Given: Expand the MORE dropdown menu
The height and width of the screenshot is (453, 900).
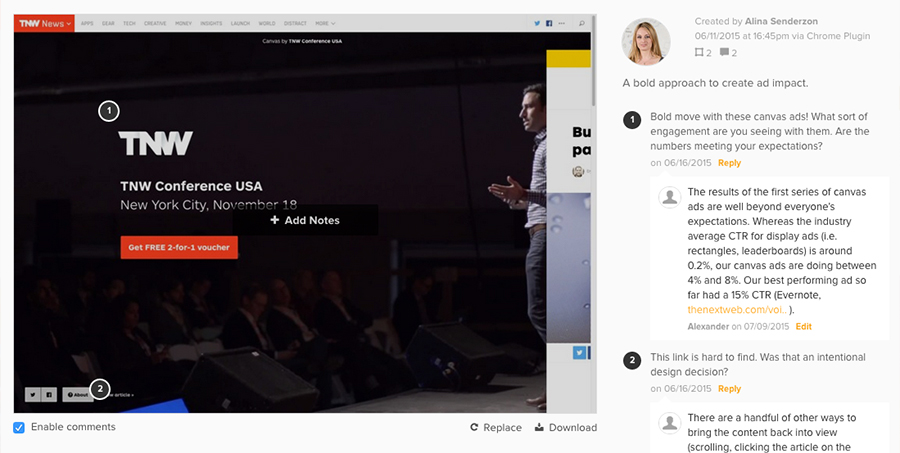Looking at the screenshot, I should [x=325, y=24].
